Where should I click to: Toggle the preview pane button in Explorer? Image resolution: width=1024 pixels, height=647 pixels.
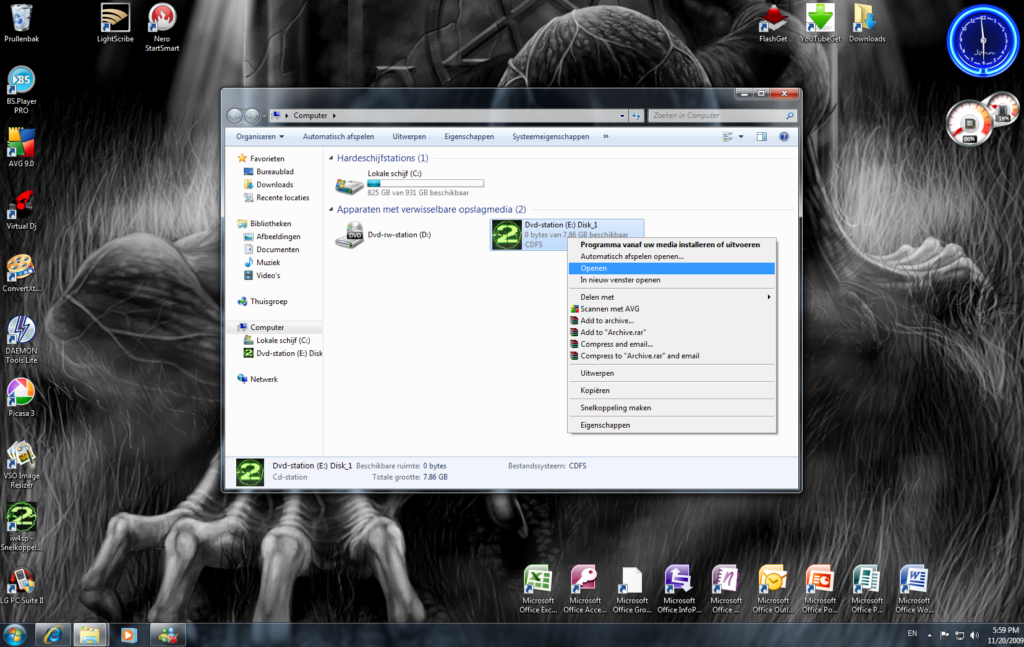coord(761,136)
